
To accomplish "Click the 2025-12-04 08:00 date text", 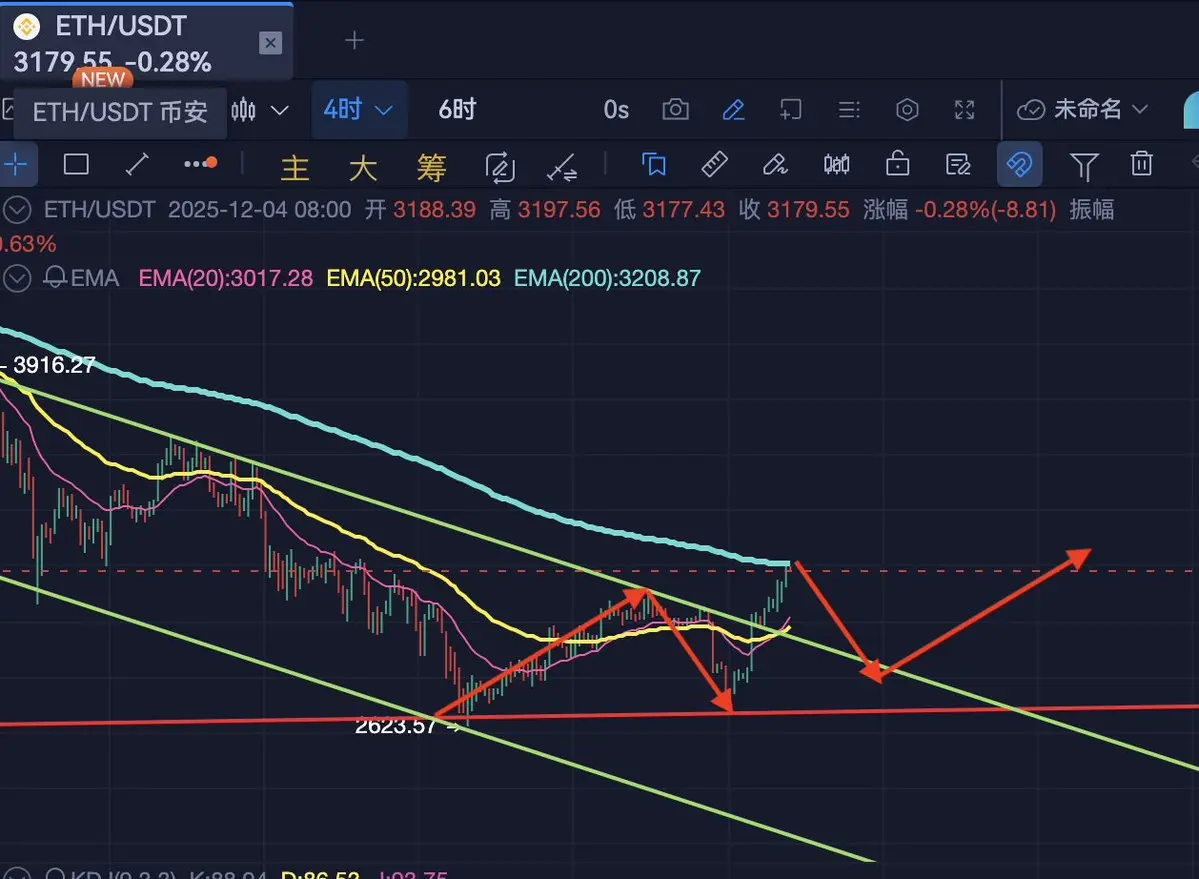I will point(259,209).
